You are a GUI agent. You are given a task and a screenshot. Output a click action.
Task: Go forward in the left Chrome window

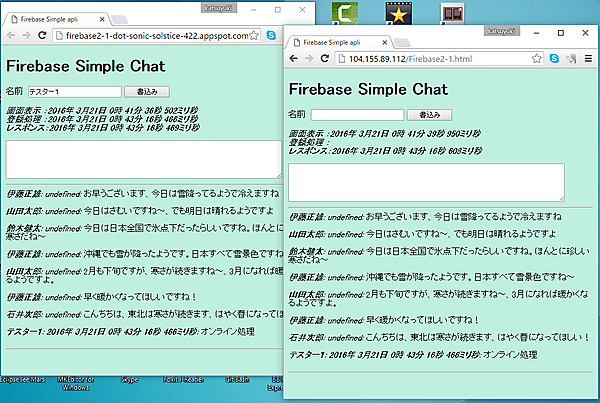point(26,36)
